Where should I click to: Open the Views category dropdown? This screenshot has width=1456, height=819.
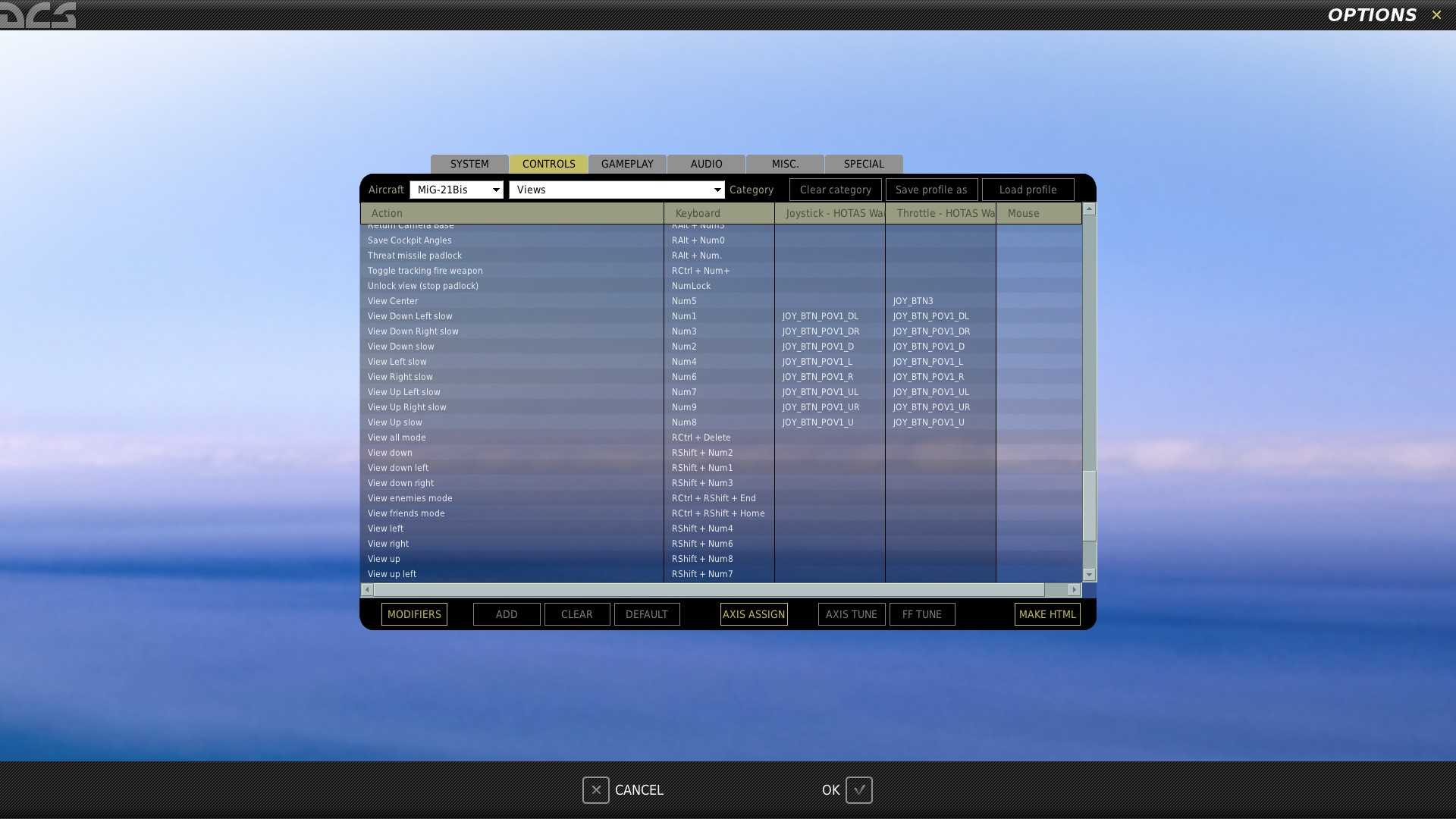click(617, 190)
